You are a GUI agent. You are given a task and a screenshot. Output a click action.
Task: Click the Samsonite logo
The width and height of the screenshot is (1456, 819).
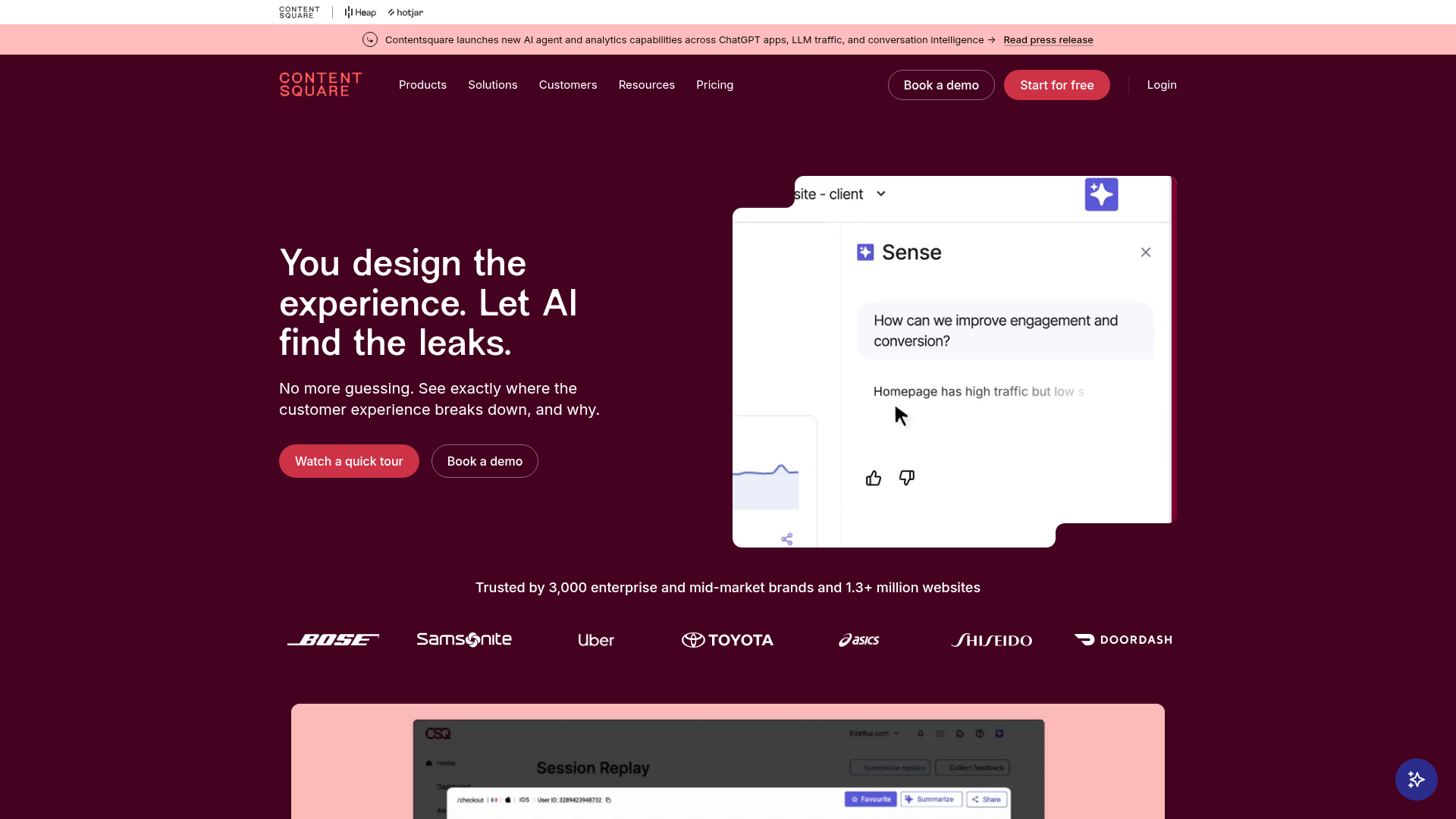pos(464,639)
